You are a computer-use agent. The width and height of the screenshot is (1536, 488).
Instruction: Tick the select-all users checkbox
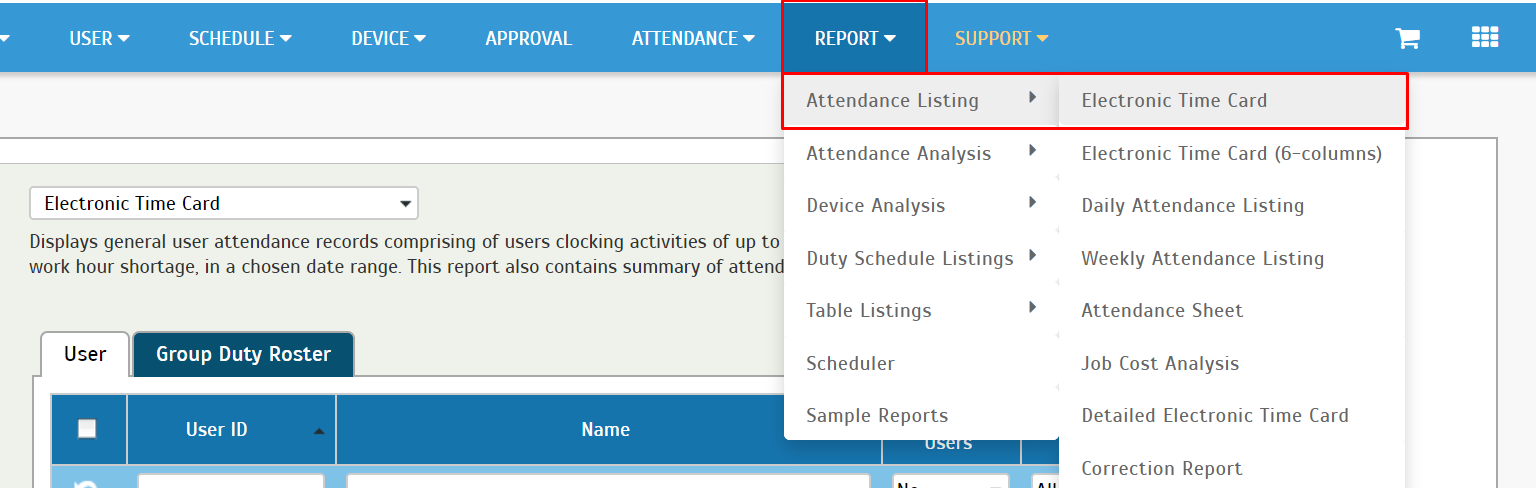pyautogui.click(x=87, y=428)
